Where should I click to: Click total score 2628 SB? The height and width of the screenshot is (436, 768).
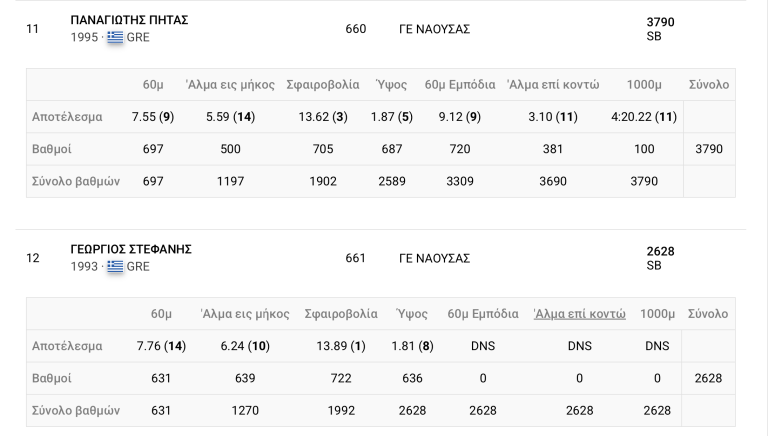[660, 258]
